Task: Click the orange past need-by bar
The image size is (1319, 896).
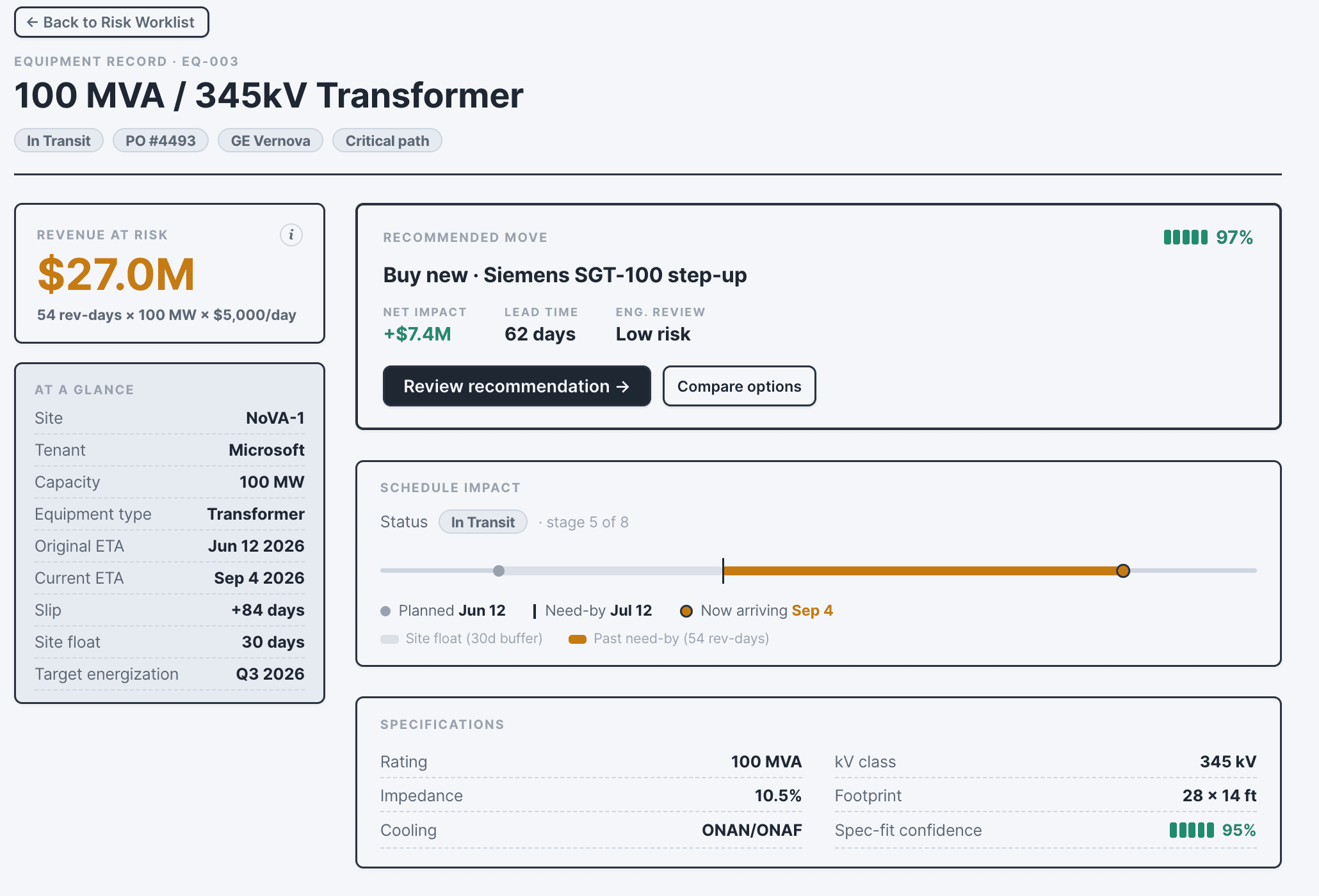Action: coord(922,570)
